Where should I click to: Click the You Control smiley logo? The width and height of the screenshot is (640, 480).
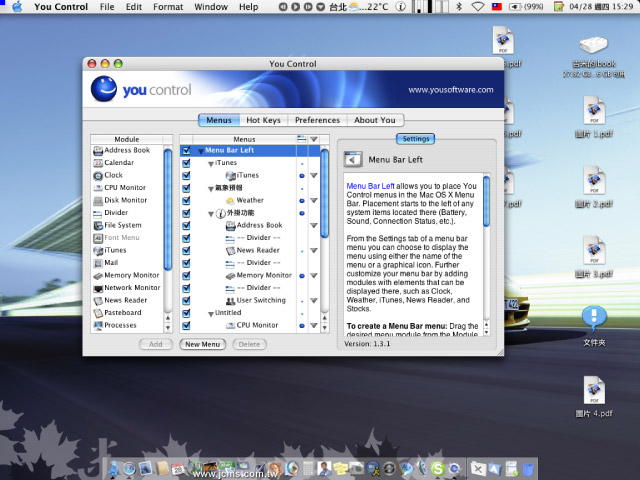[x=104, y=89]
